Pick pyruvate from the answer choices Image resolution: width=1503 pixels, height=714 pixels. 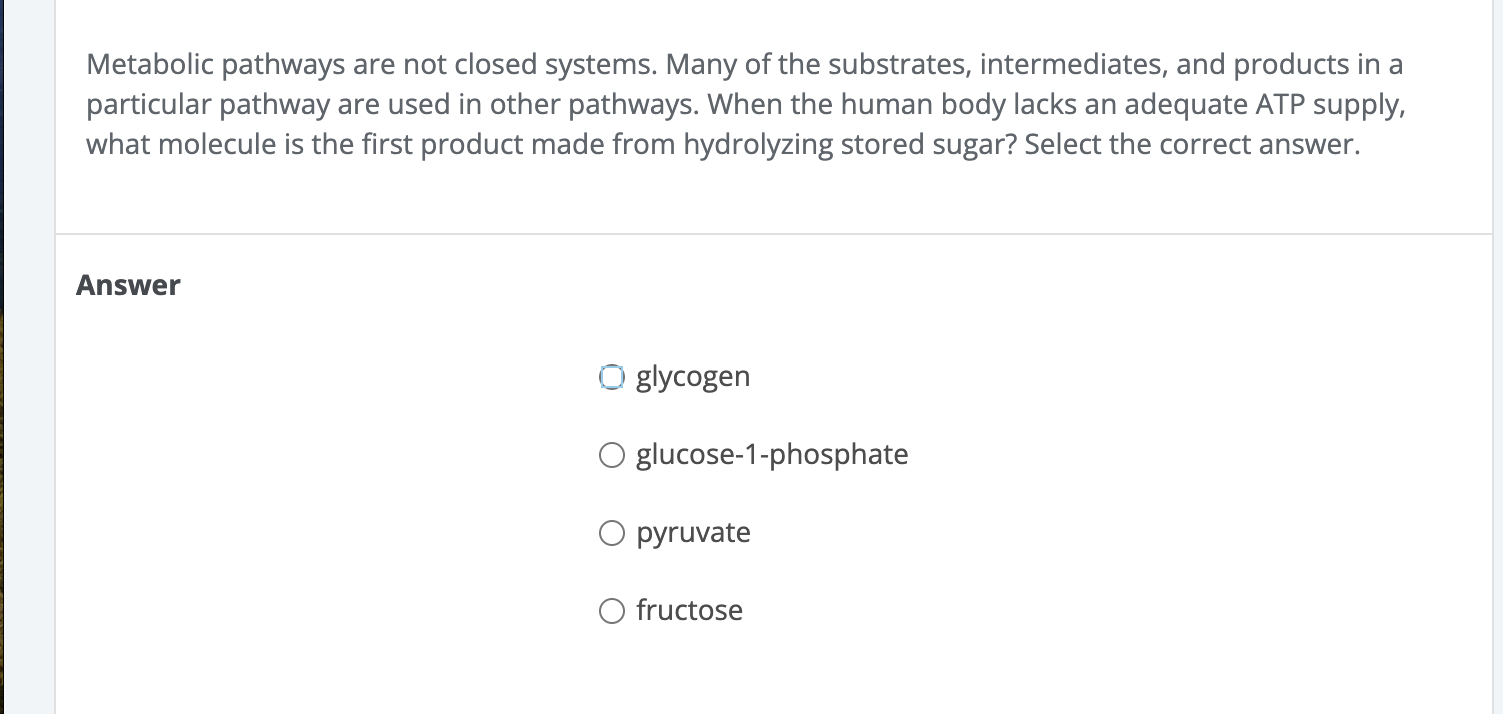click(612, 533)
